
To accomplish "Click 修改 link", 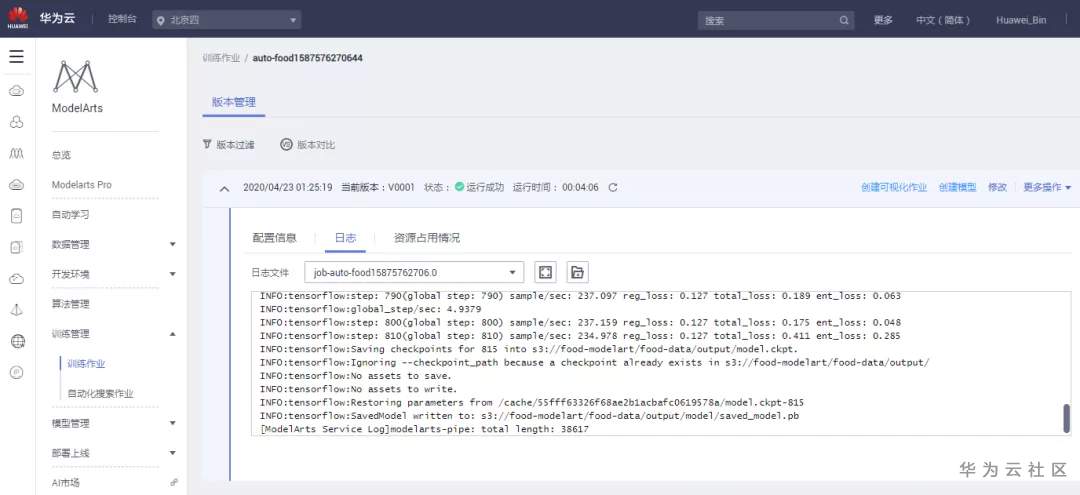I will click(997, 187).
